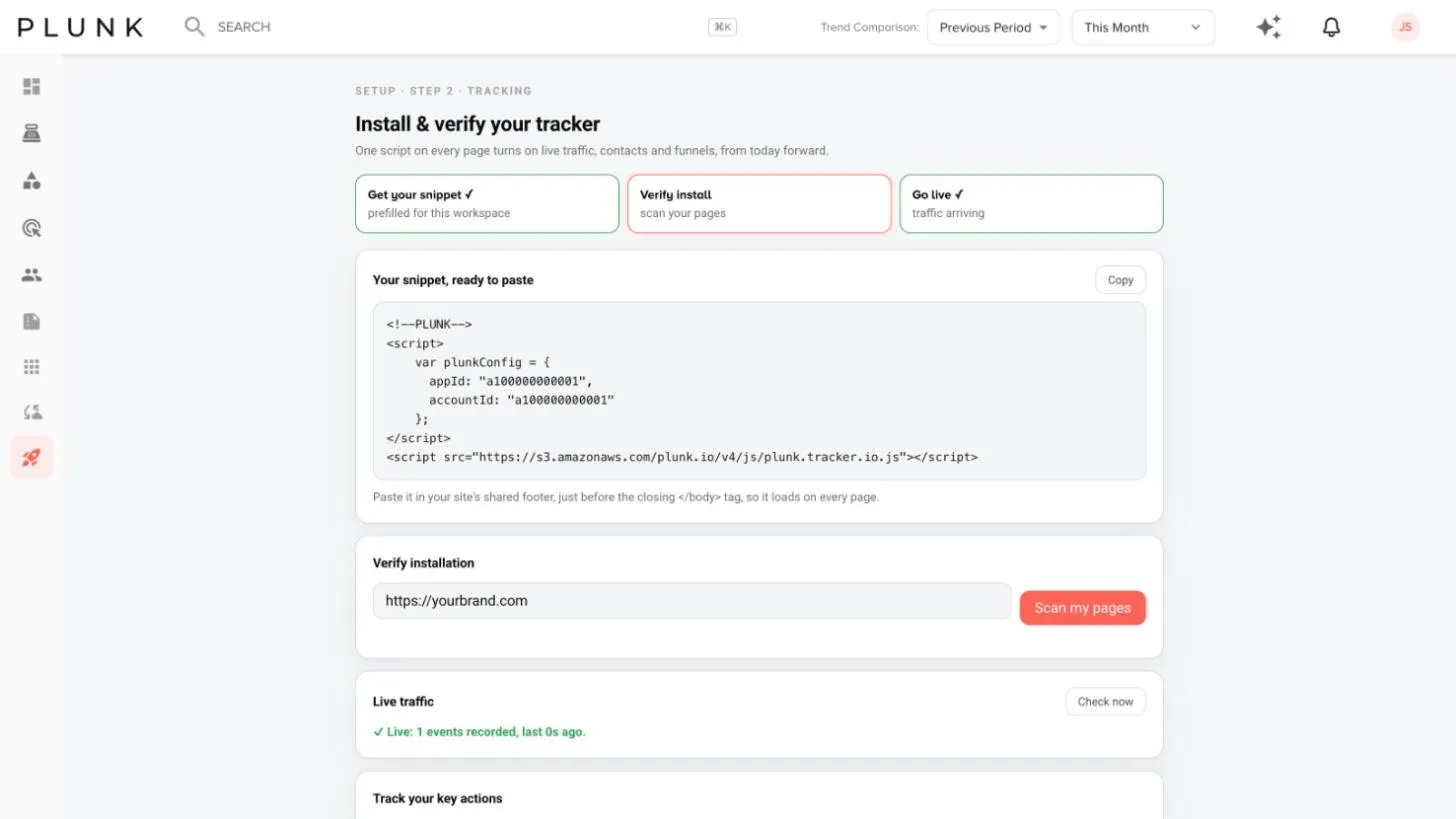Click the snippet code block
Viewport: 1456px width, 819px height.
click(759, 391)
